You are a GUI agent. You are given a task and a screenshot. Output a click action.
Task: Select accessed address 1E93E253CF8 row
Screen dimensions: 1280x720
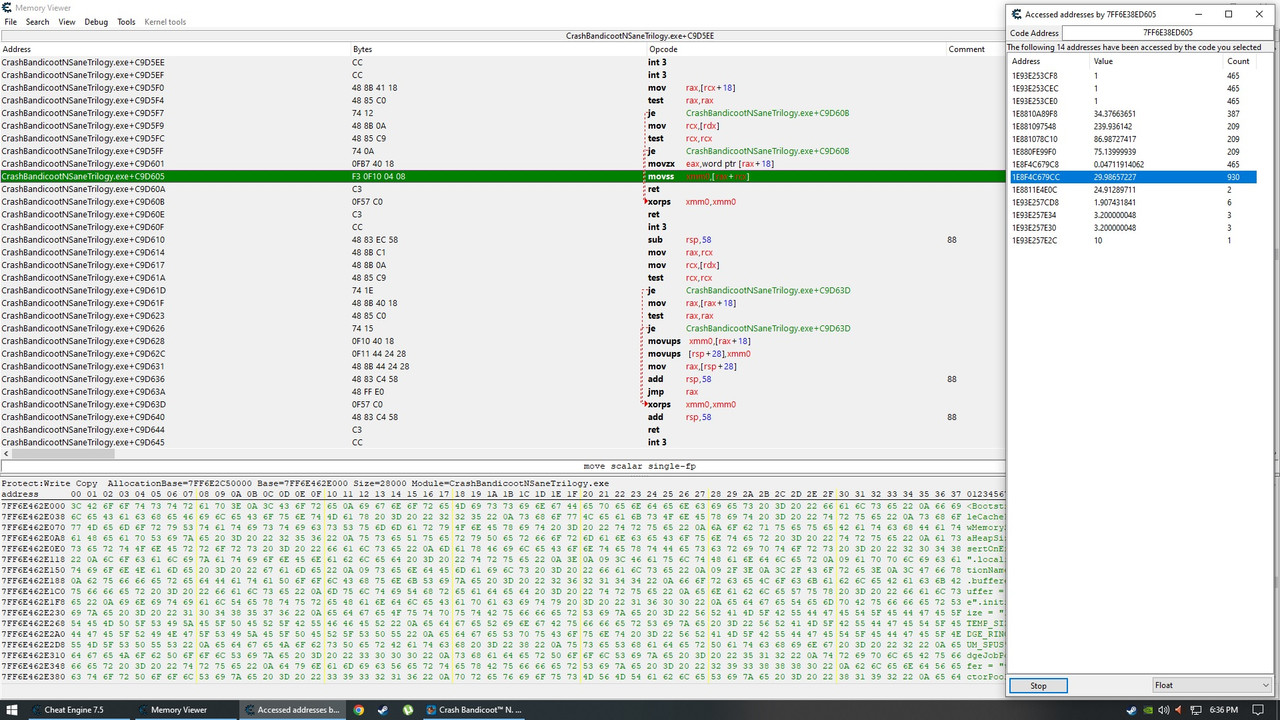pos(1133,76)
